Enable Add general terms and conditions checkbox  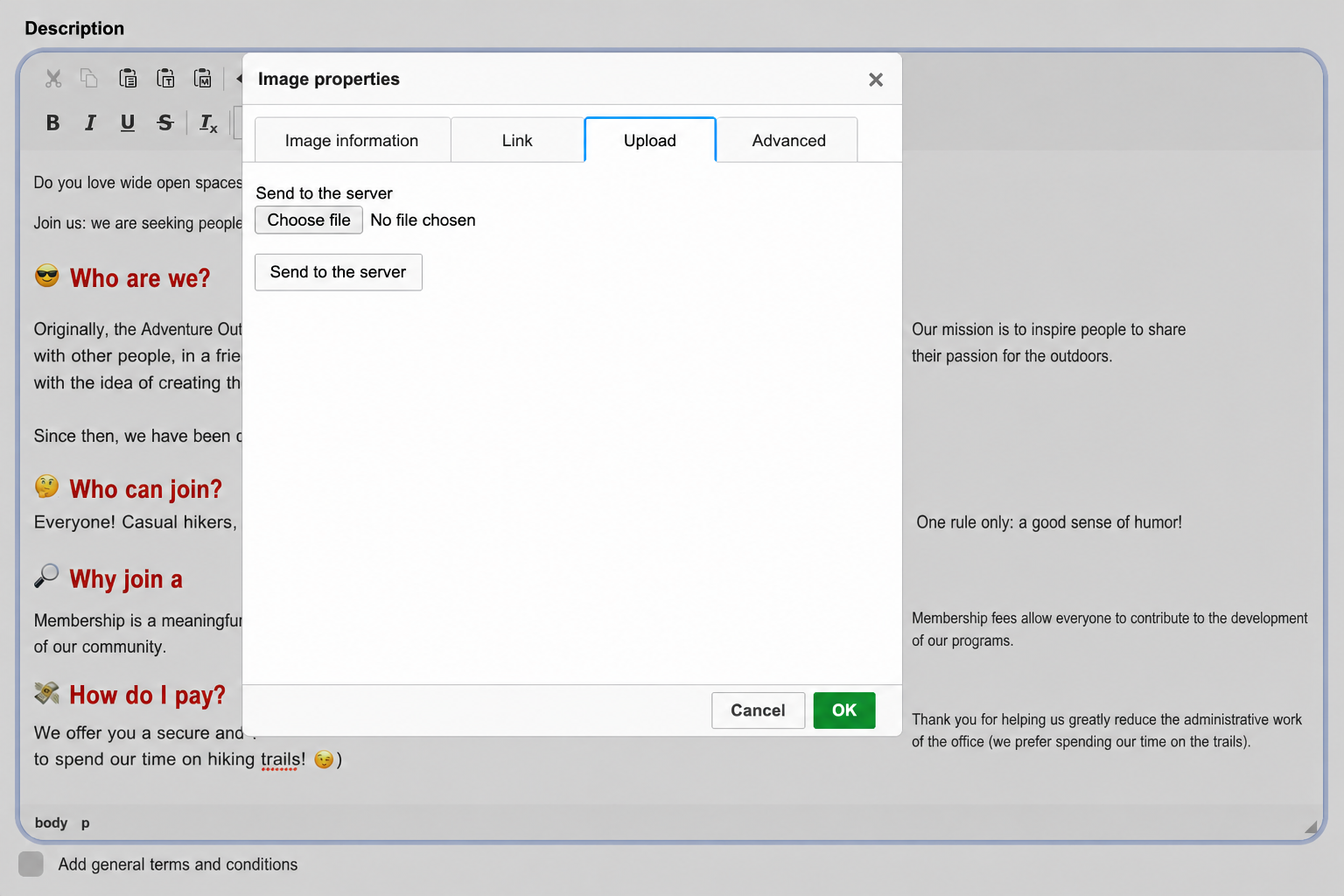[x=31, y=864]
